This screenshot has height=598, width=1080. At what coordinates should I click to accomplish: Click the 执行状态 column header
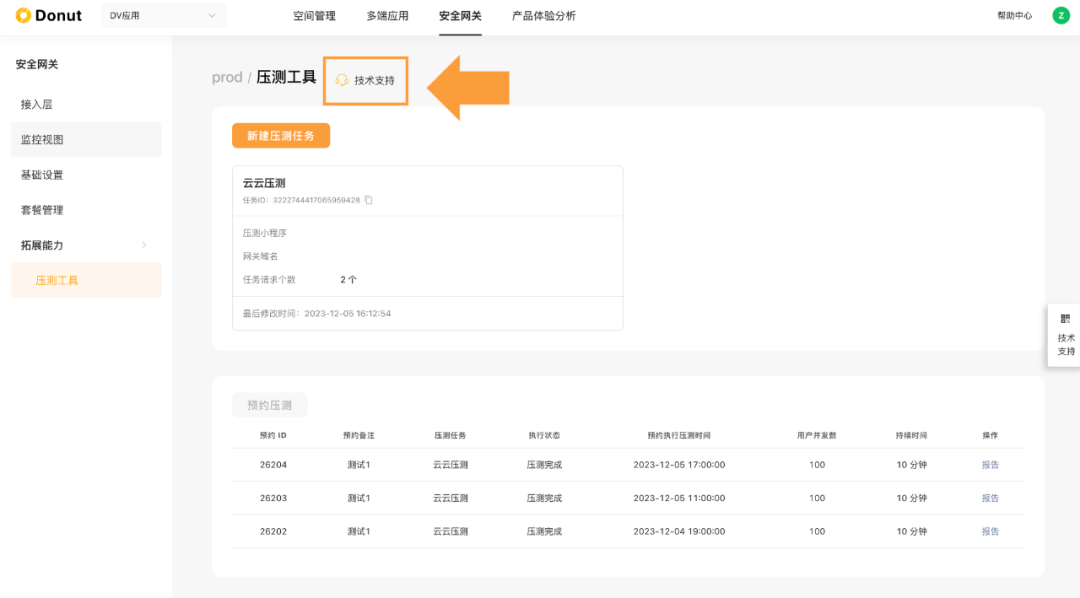tap(544, 435)
